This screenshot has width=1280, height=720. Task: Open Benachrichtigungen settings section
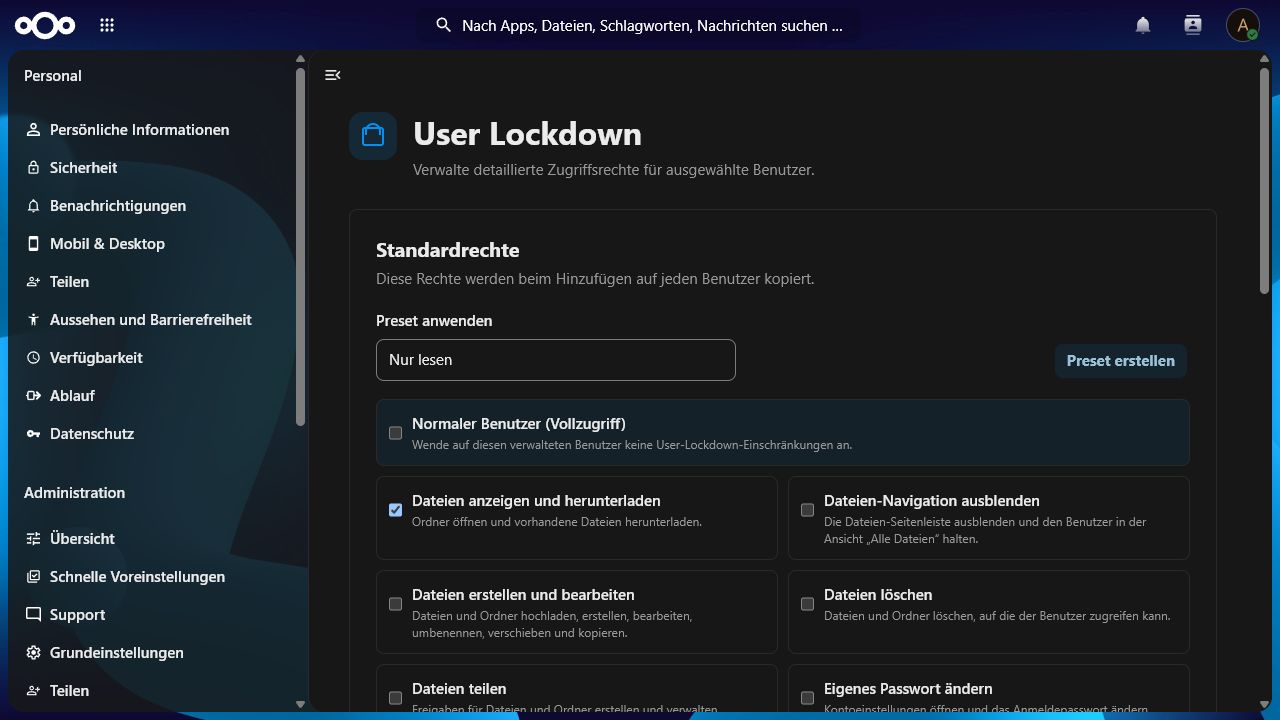click(x=151, y=206)
